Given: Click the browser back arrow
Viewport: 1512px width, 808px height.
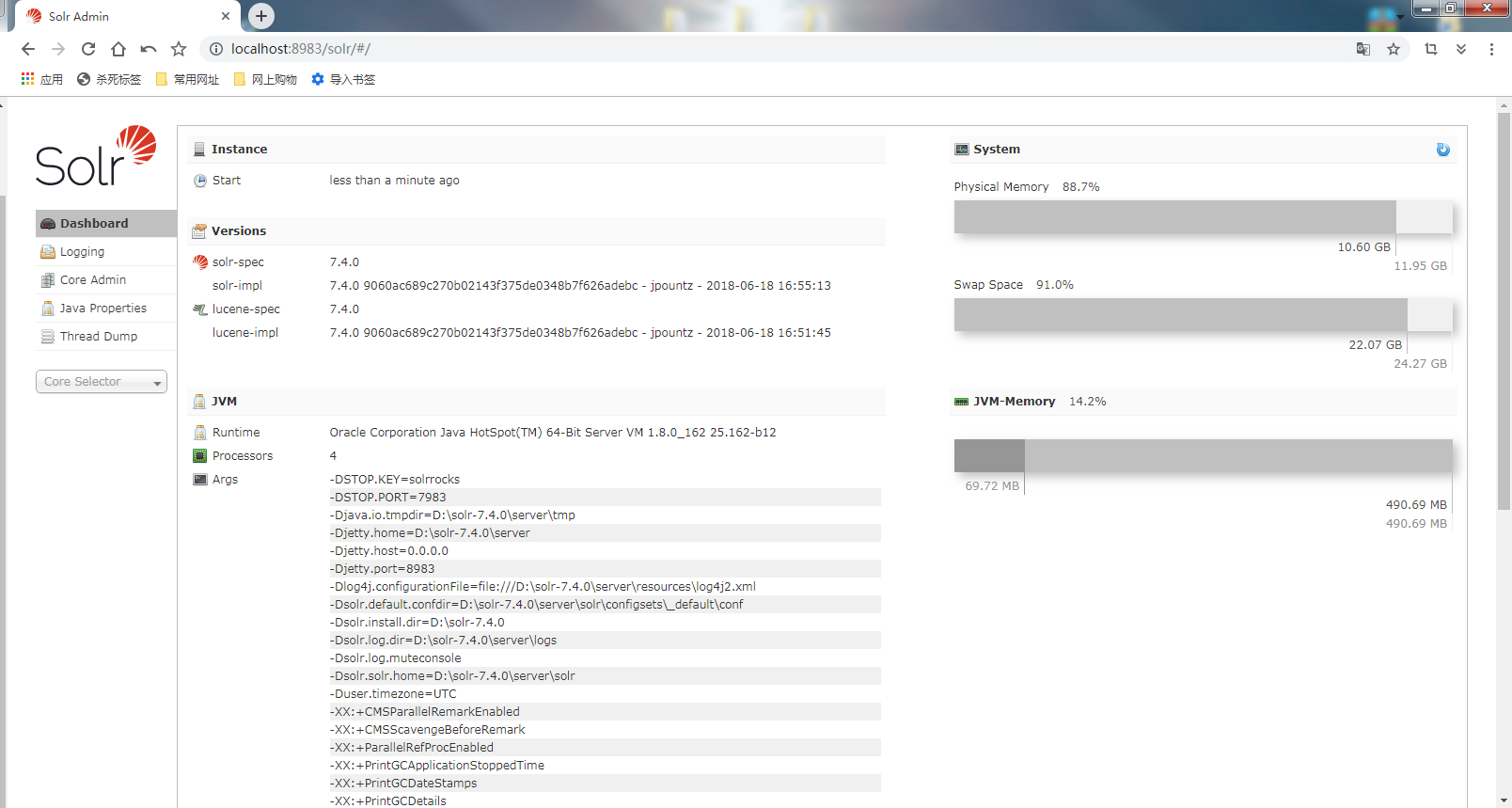Looking at the screenshot, I should [x=28, y=49].
